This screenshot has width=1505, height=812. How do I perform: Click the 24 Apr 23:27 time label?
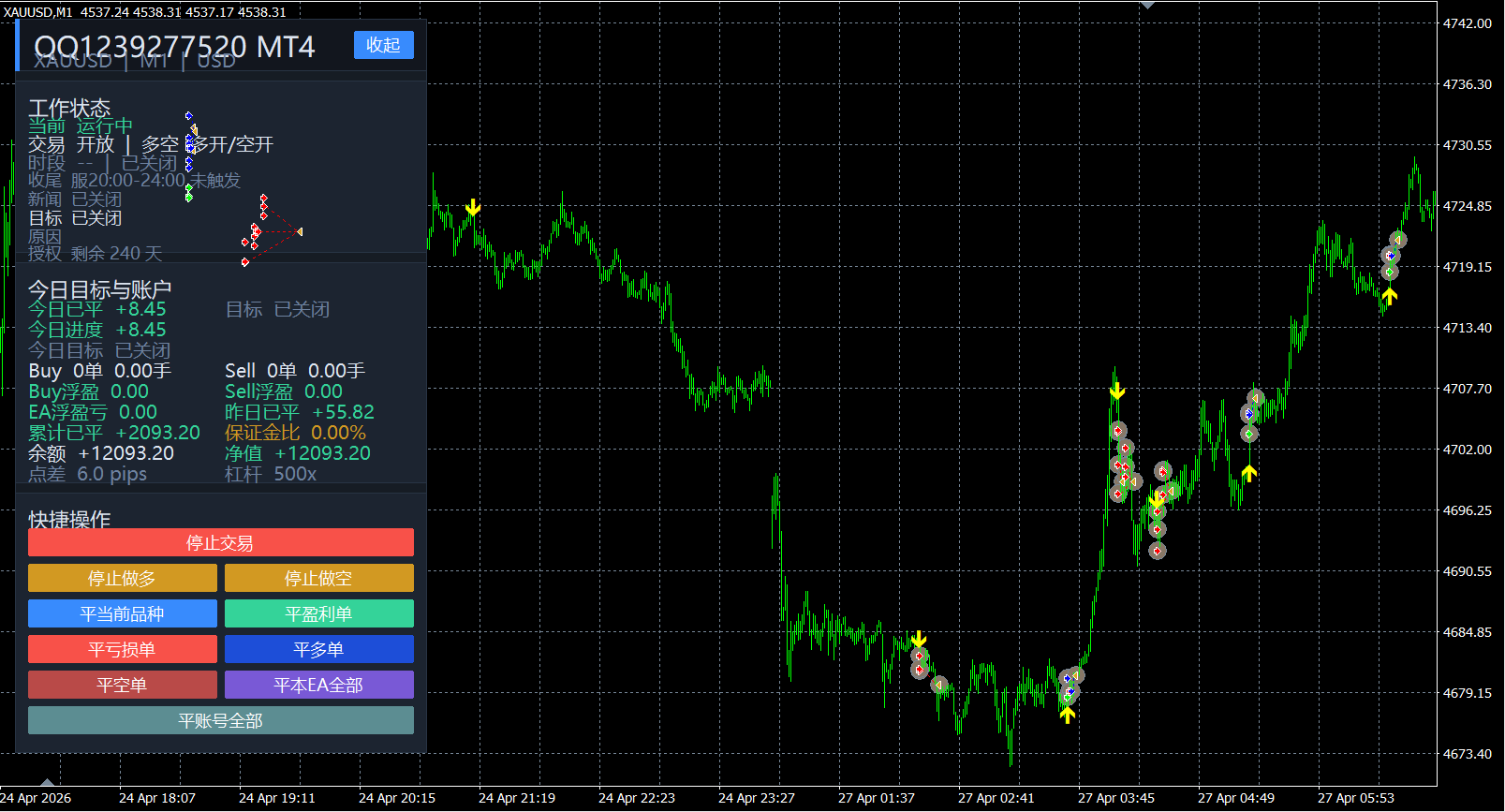pos(757,798)
